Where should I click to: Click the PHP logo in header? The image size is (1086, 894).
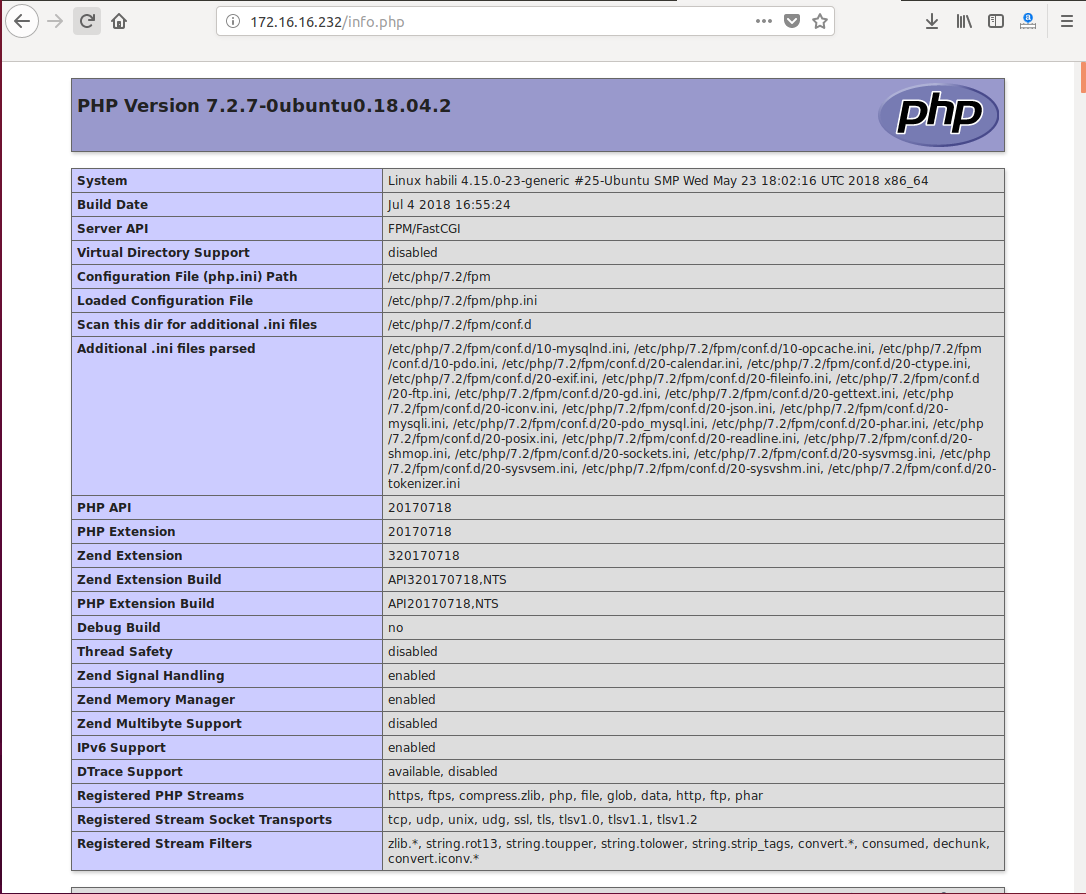point(937,115)
